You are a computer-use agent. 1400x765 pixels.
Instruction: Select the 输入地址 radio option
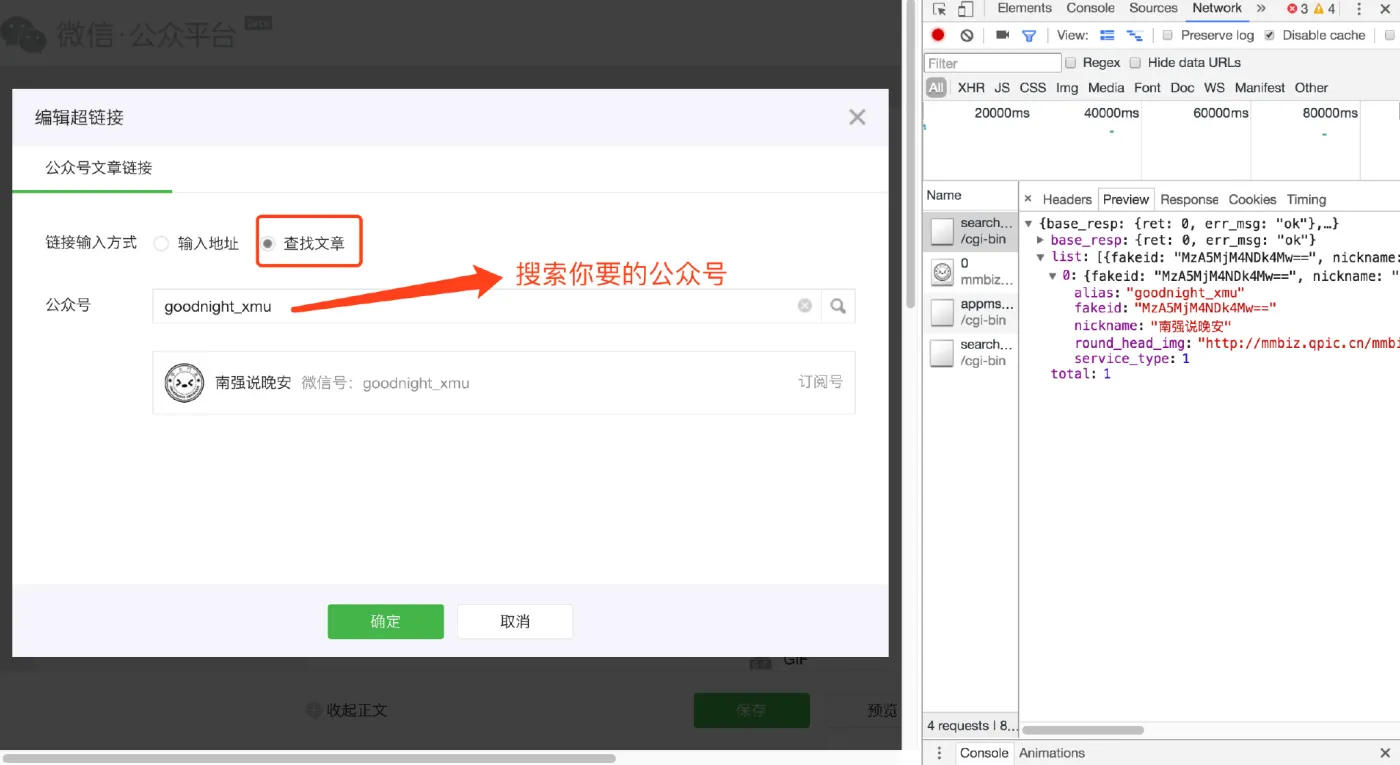[161, 243]
